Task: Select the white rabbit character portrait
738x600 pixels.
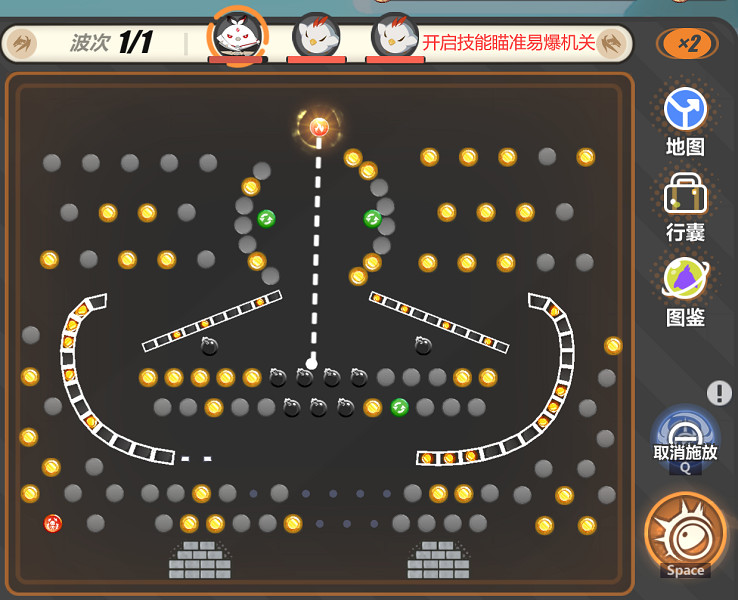Action: click(238, 37)
